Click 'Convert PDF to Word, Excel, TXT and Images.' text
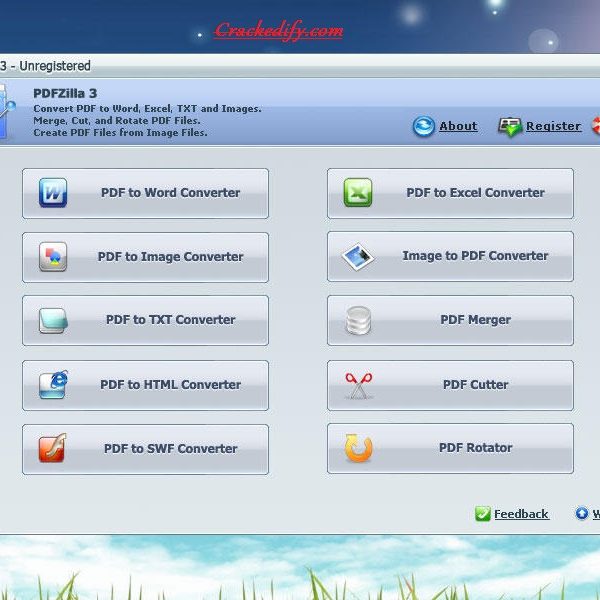The width and height of the screenshot is (600, 600). click(x=147, y=109)
